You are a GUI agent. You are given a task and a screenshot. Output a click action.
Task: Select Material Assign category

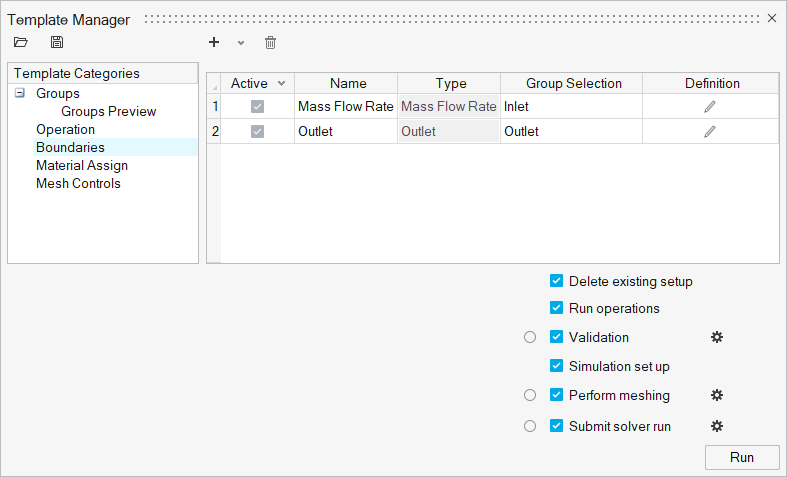82,165
